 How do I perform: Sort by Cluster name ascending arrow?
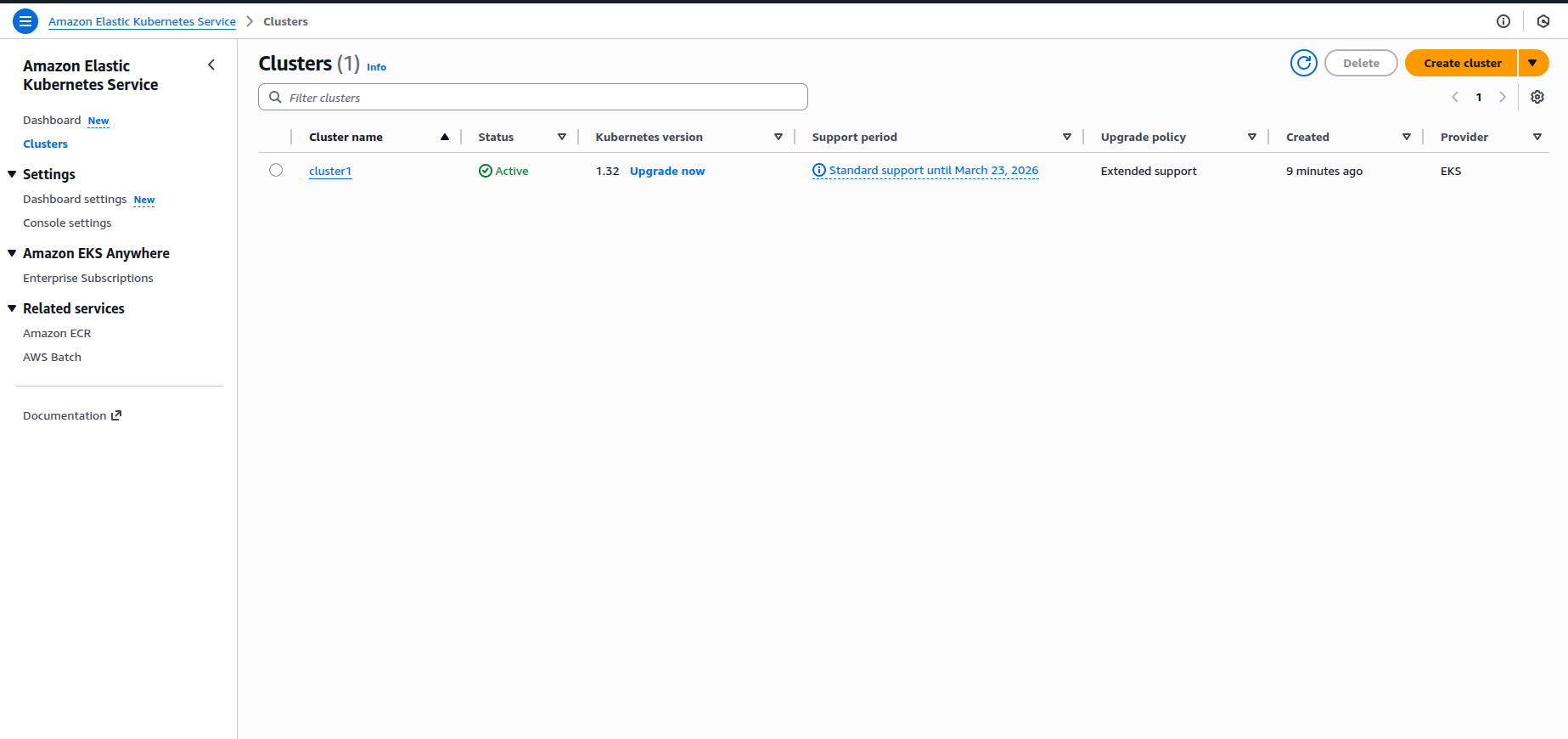[445, 137]
